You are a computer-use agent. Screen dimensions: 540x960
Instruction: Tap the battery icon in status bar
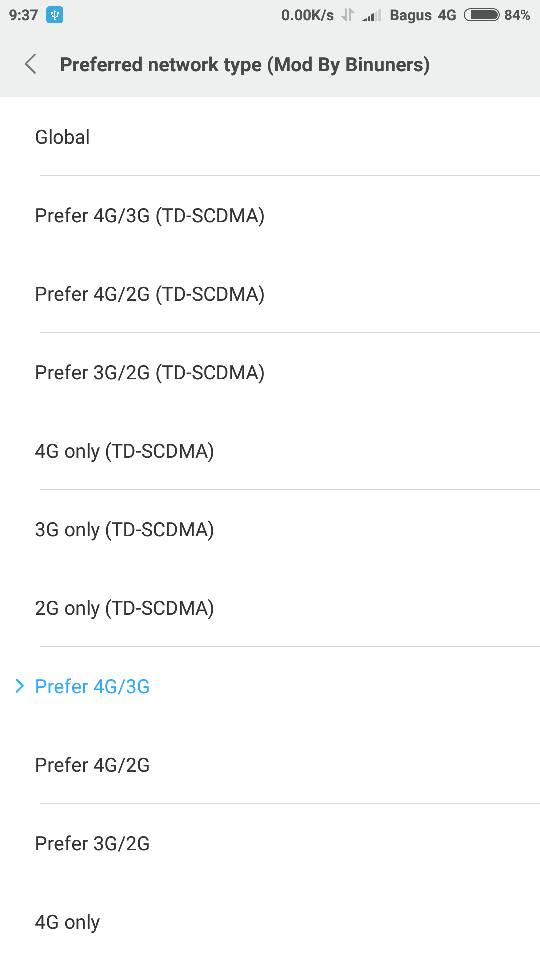pos(481,15)
